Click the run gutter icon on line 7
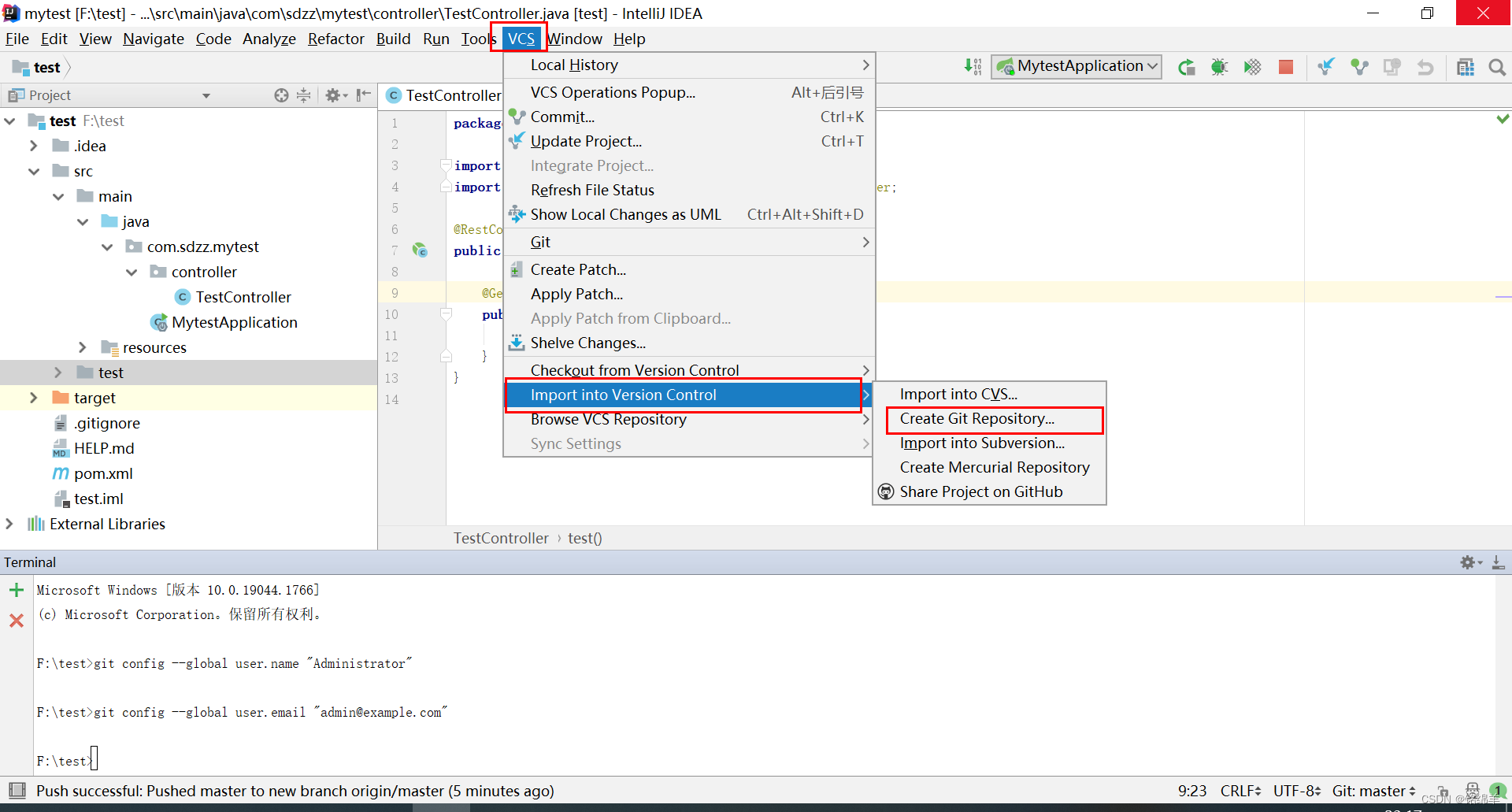This screenshot has width=1512, height=812. 420,250
